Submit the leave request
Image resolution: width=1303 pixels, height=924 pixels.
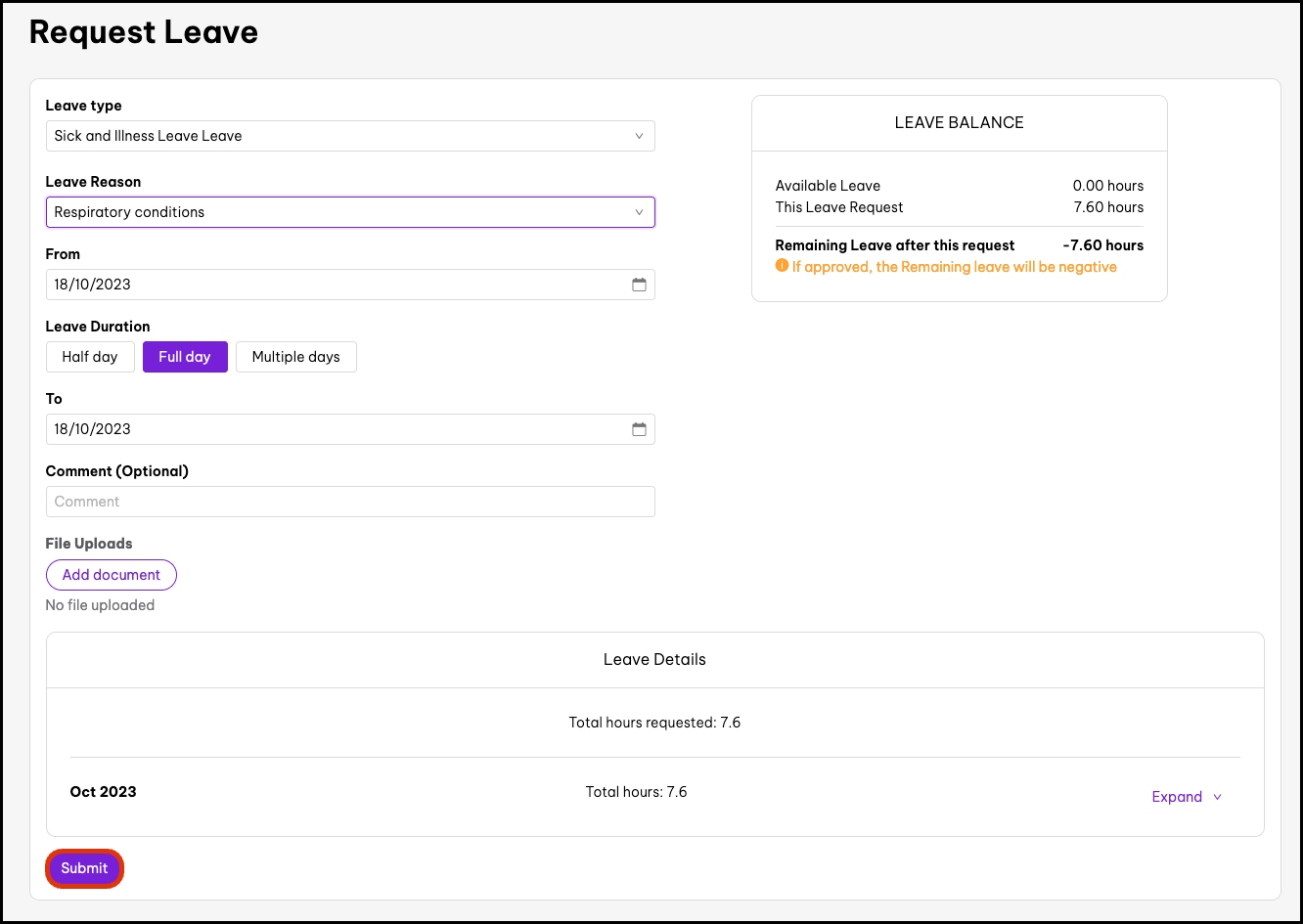[x=84, y=868]
